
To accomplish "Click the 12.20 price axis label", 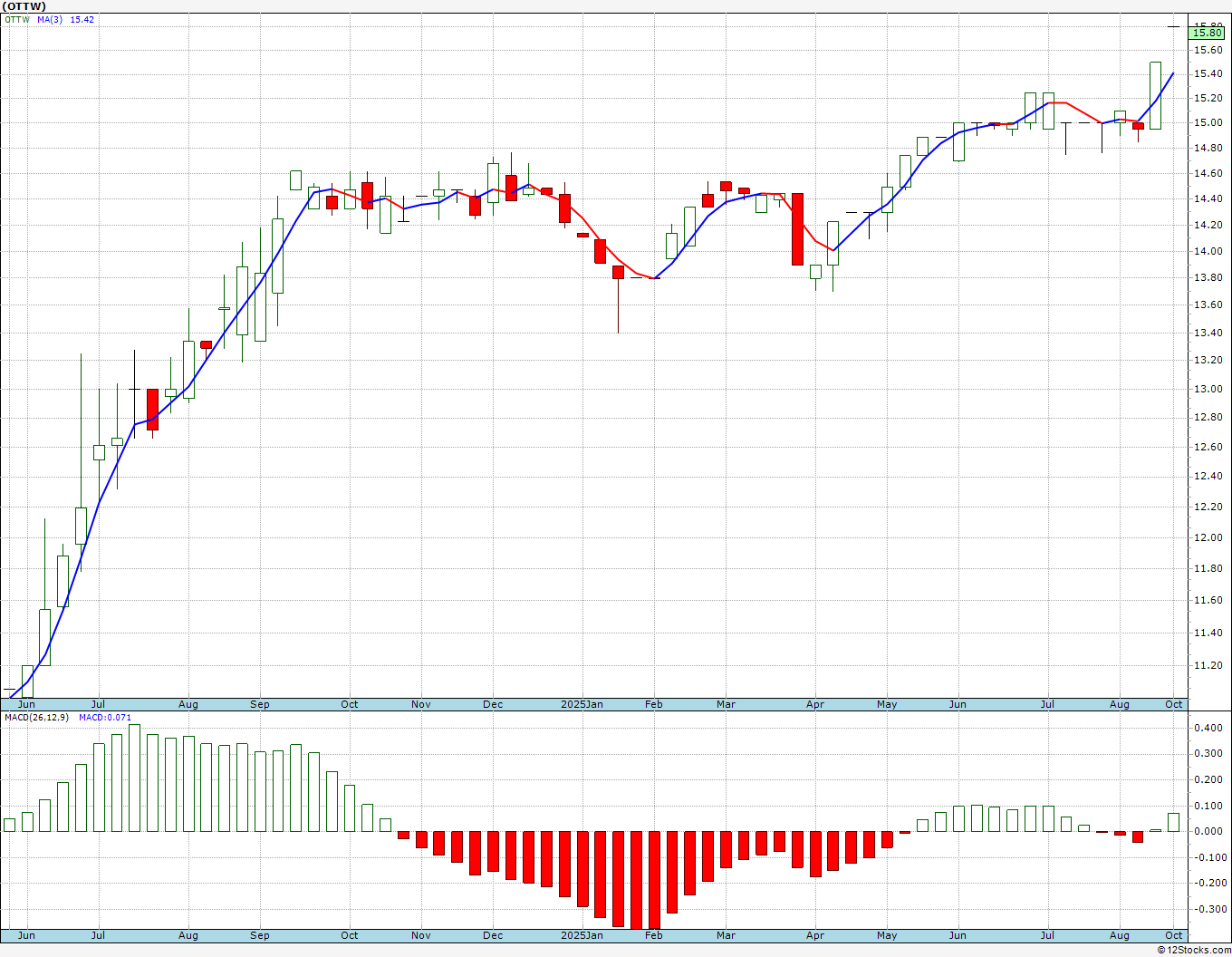I will click(x=1208, y=507).
